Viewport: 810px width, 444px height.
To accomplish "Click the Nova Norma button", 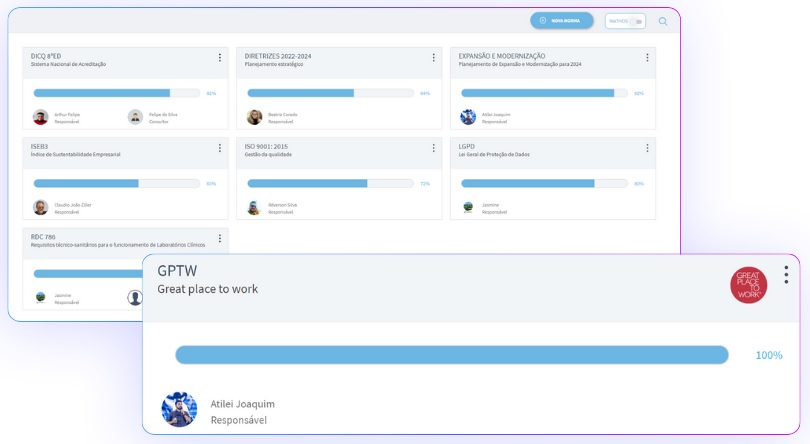I will 562,20.
